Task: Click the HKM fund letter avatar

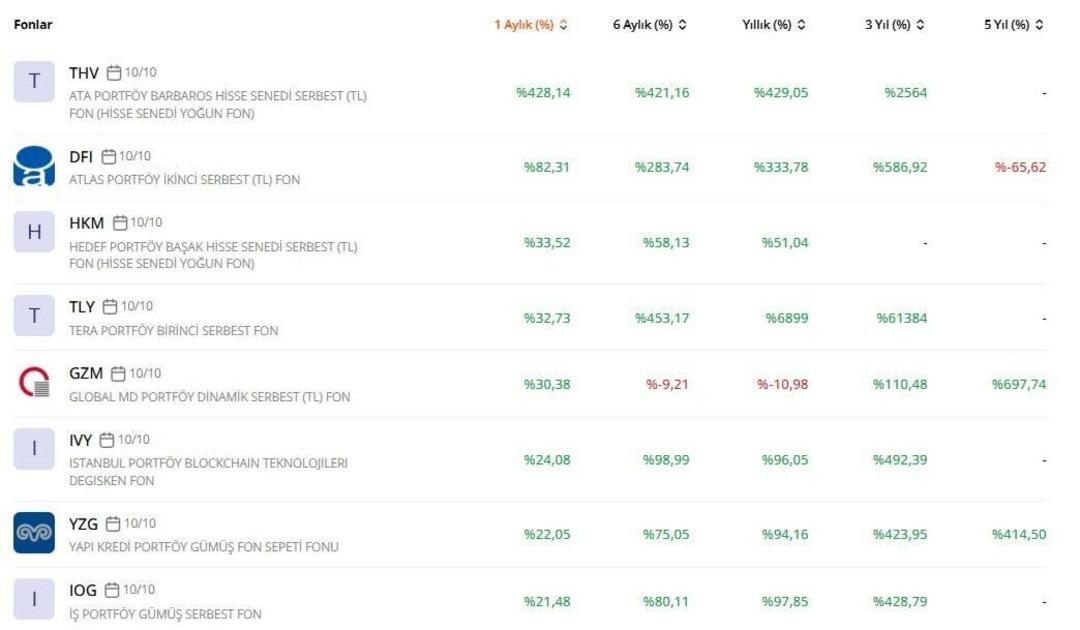Action: click(x=34, y=232)
